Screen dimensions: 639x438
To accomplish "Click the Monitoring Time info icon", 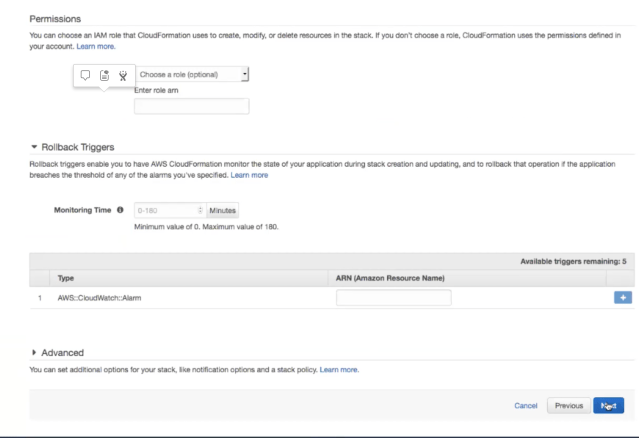I will click(120, 210).
